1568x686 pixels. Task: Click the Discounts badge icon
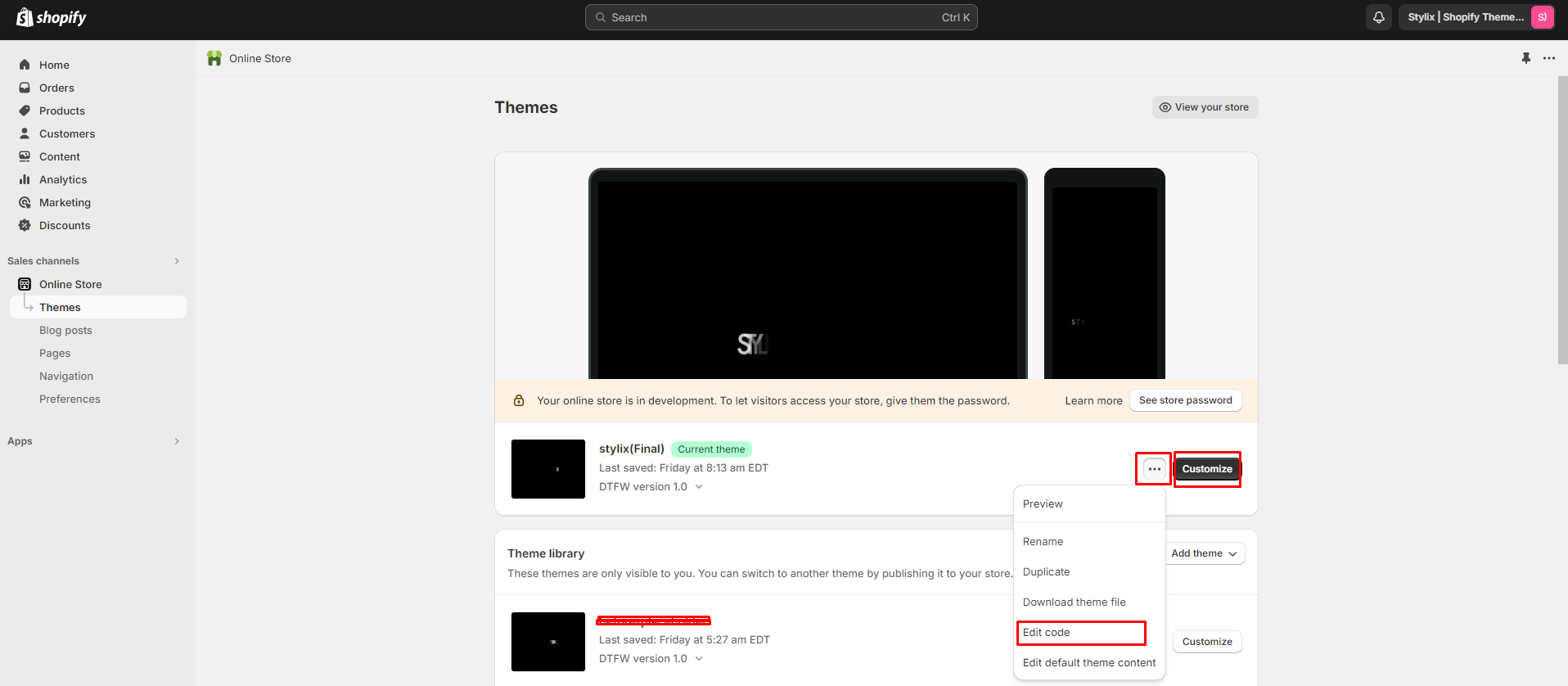[x=25, y=225]
